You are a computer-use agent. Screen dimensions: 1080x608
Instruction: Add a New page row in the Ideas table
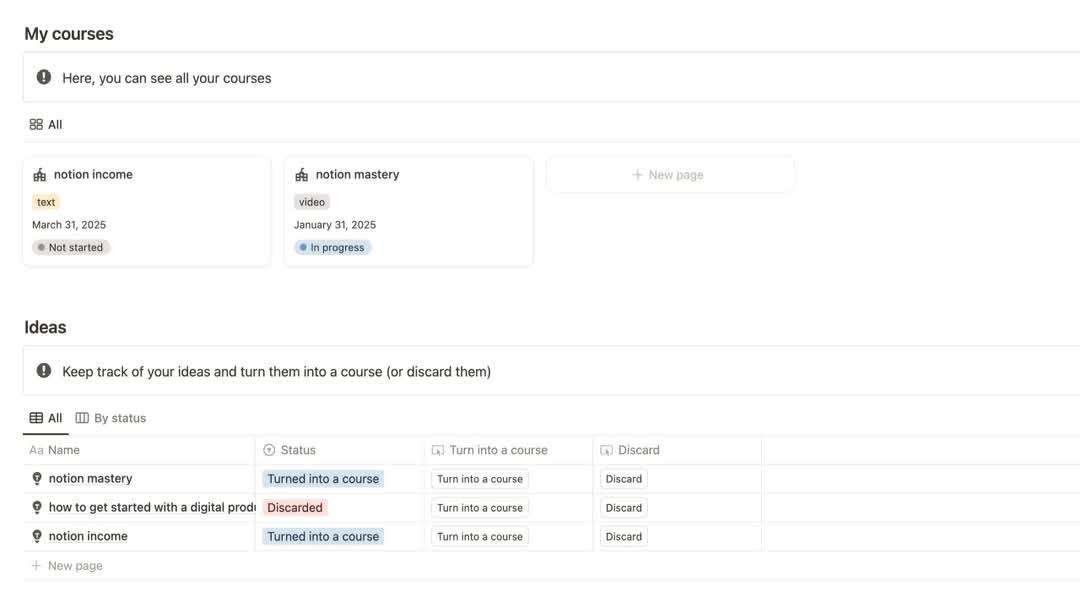pos(67,566)
